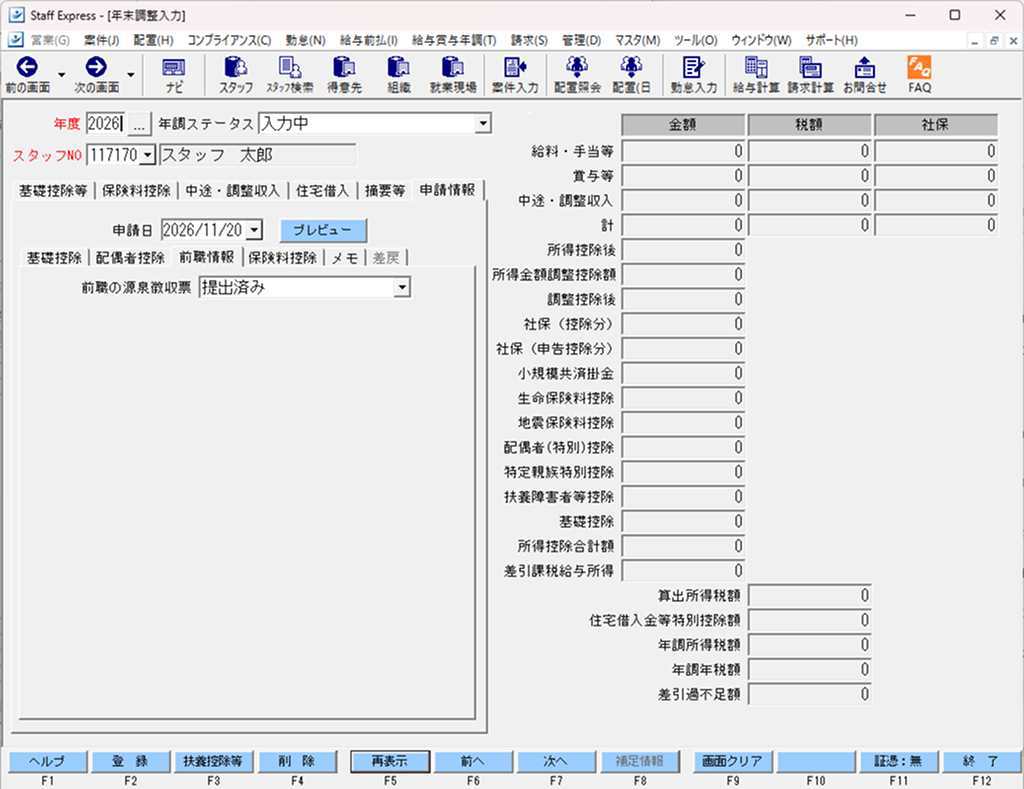Viewport: 1024px width, 789px height.
Task: Click the 社保 column header
Action: coord(936,125)
